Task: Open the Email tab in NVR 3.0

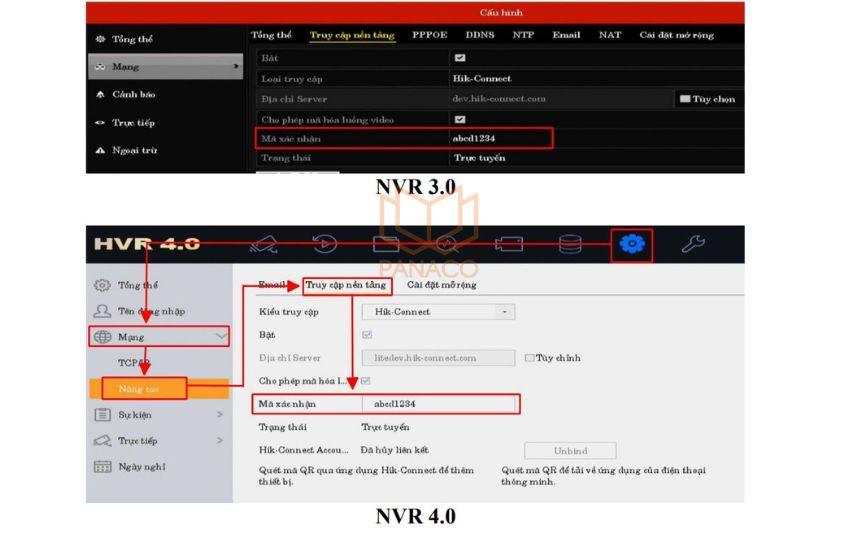Action: click(566, 35)
